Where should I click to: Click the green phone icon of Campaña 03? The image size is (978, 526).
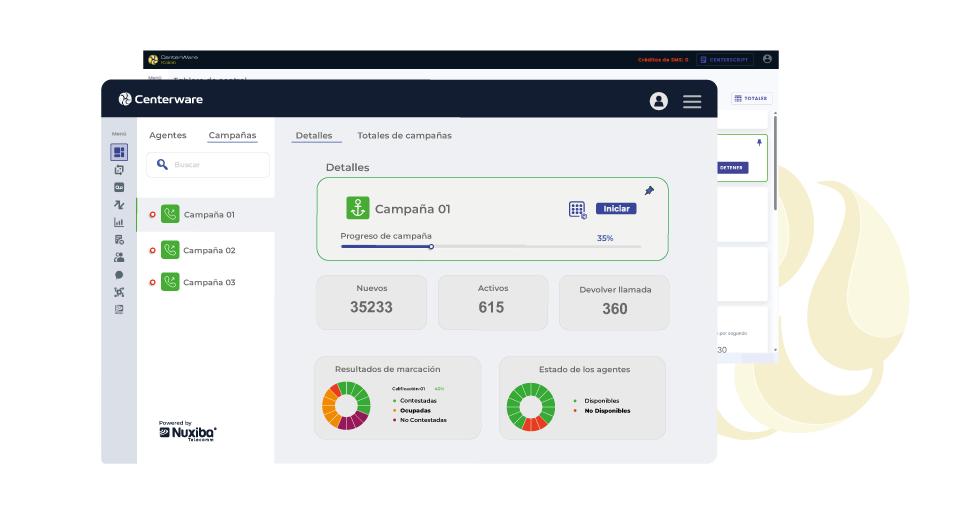click(170, 282)
